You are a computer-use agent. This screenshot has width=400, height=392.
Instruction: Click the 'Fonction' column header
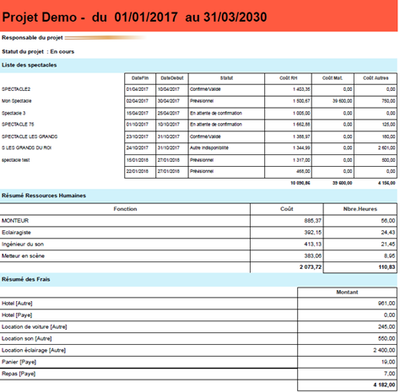click(125, 209)
